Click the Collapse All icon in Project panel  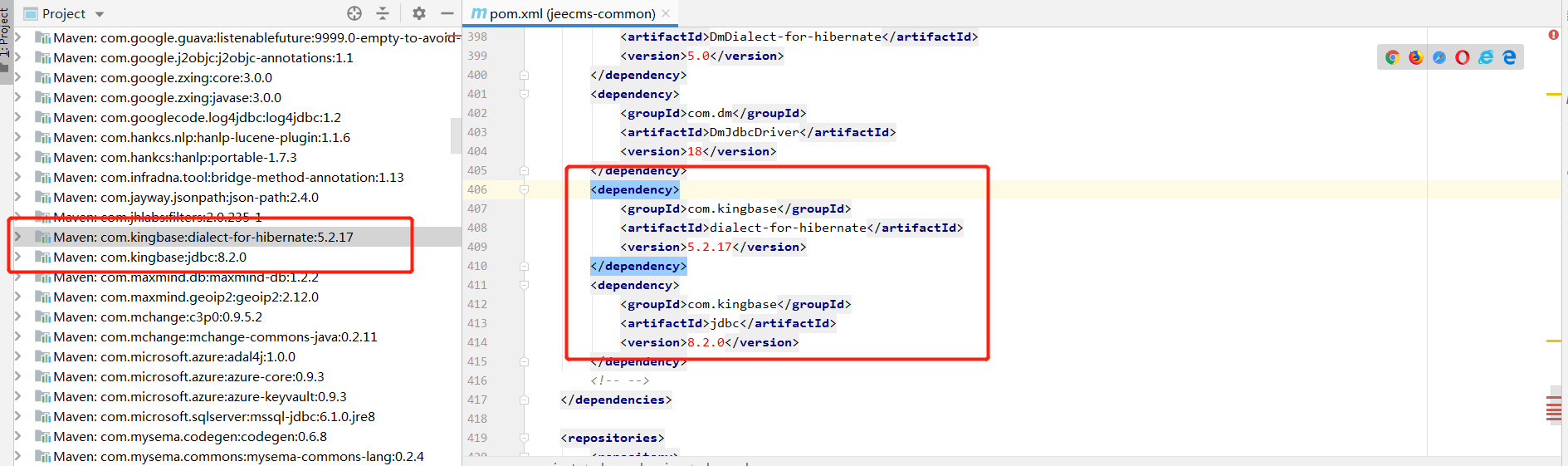(383, 13)
